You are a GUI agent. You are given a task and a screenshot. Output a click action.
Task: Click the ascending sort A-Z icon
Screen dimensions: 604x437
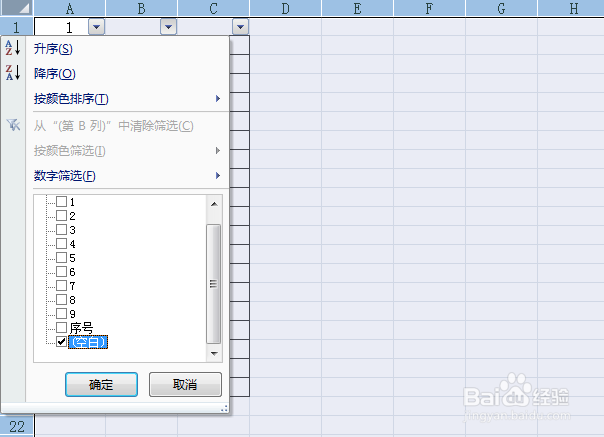(x=13, y=48)
